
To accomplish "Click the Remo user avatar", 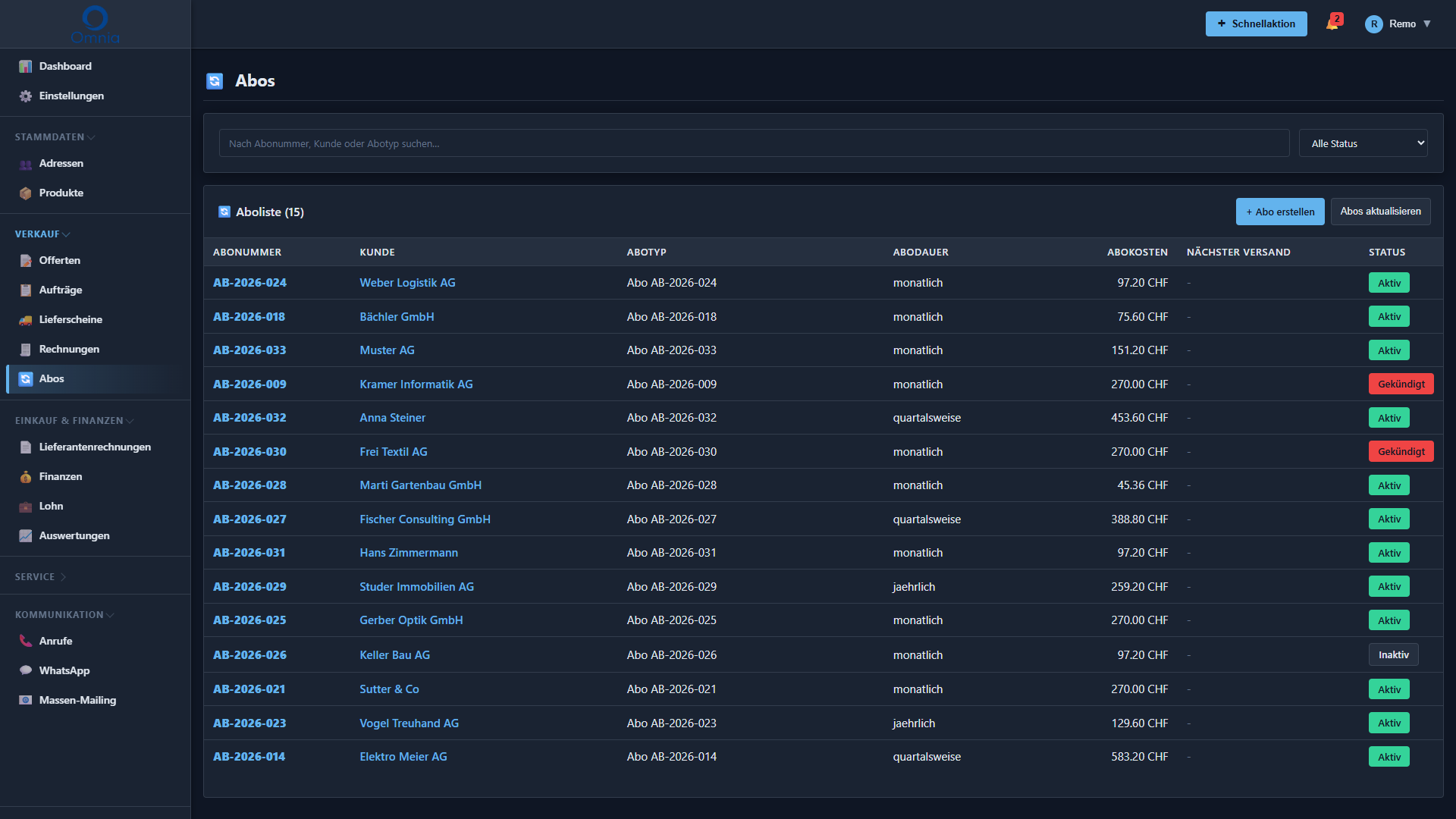I will (x=1373, y=24).
